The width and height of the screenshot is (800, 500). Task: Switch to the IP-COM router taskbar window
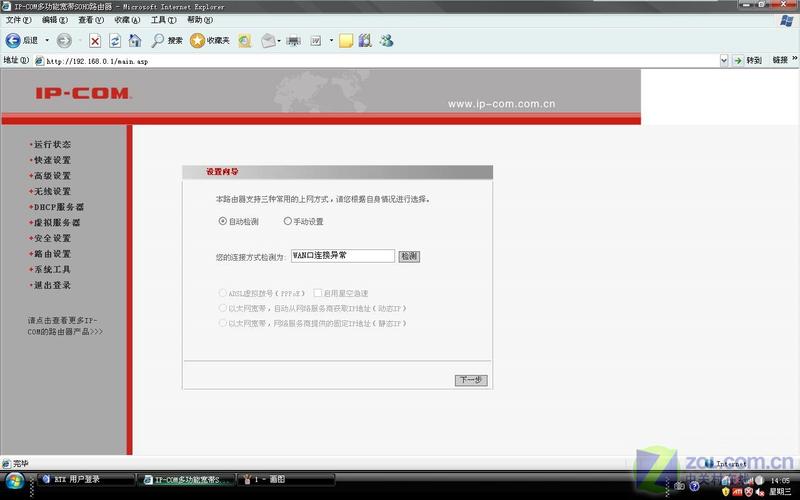pos(187,480)
